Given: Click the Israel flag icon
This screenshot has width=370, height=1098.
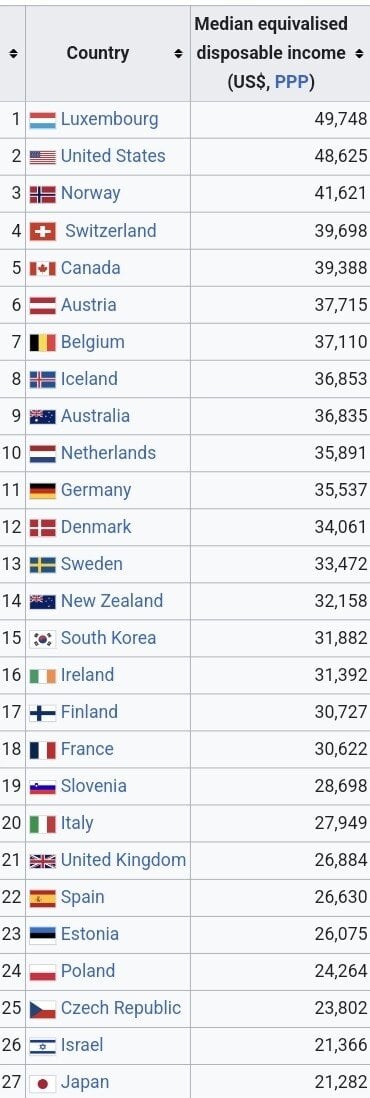Looking at the screenshot, I should (x=42, y=1047).
